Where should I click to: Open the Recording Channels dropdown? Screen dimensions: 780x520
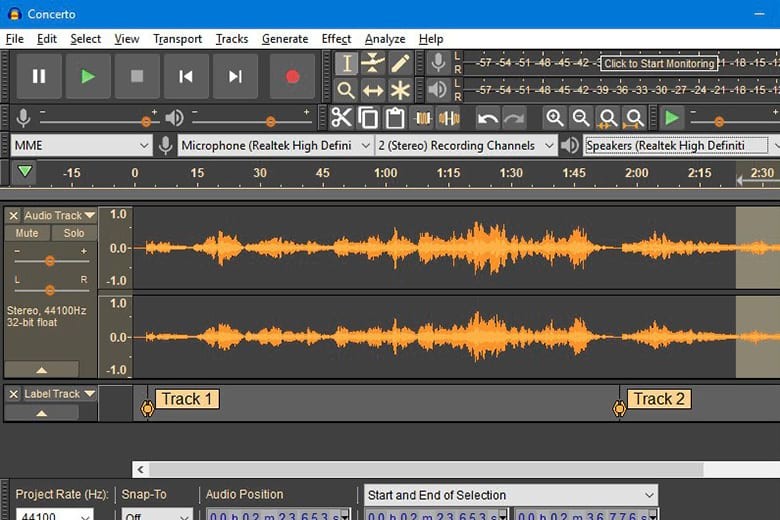pos(466,146)
